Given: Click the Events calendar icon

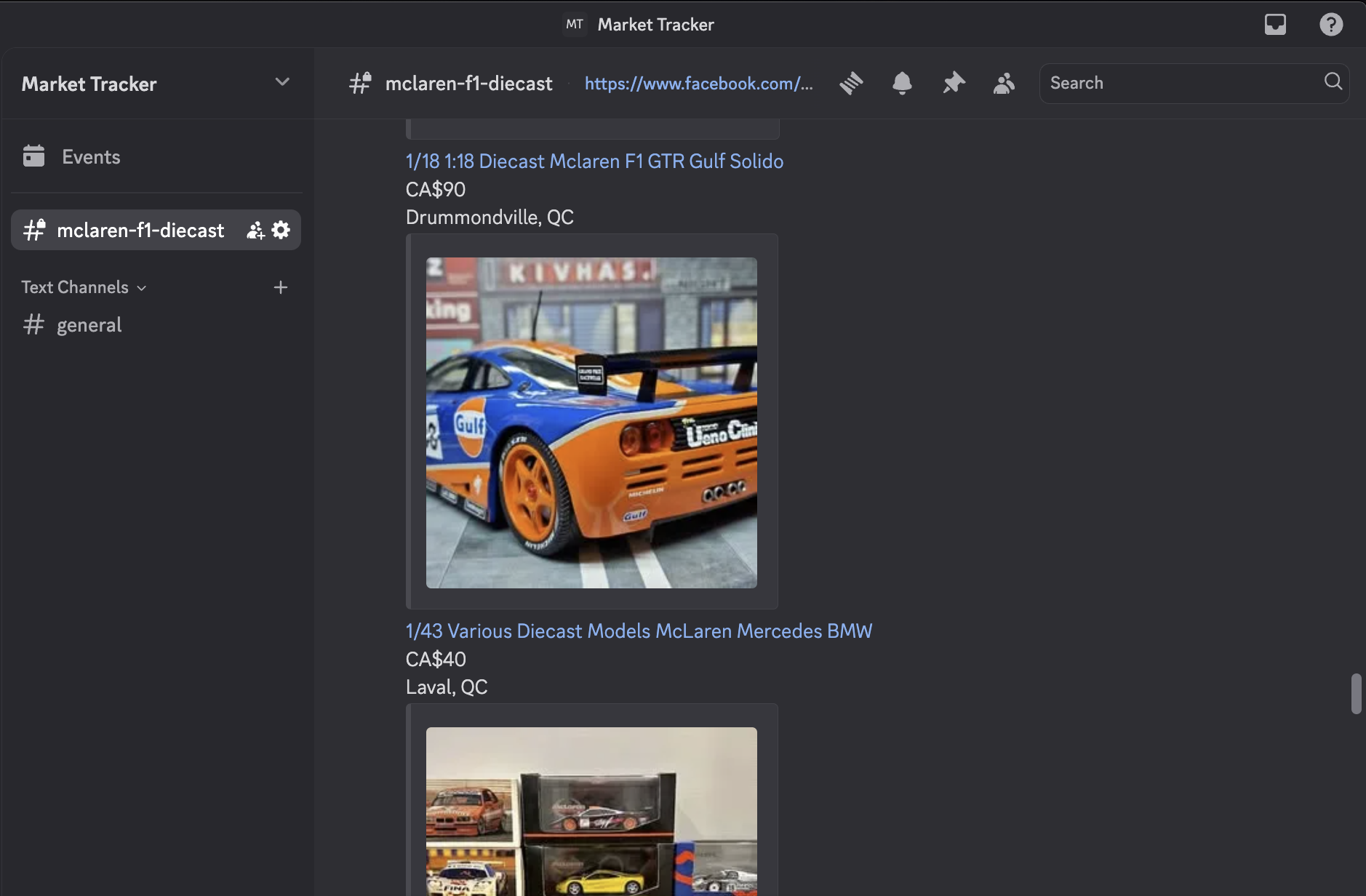Looking at the screenshot, I should 33,156.
